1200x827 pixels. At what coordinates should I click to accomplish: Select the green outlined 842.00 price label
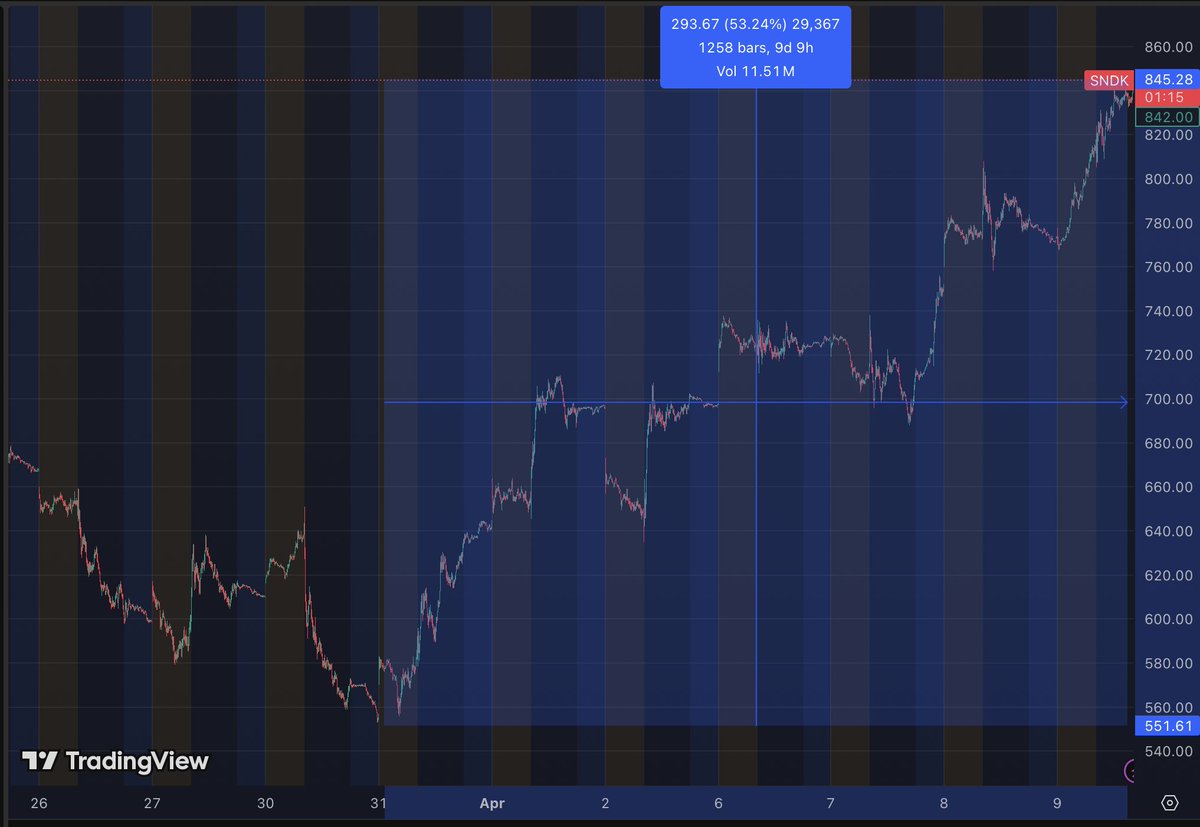1166,117
